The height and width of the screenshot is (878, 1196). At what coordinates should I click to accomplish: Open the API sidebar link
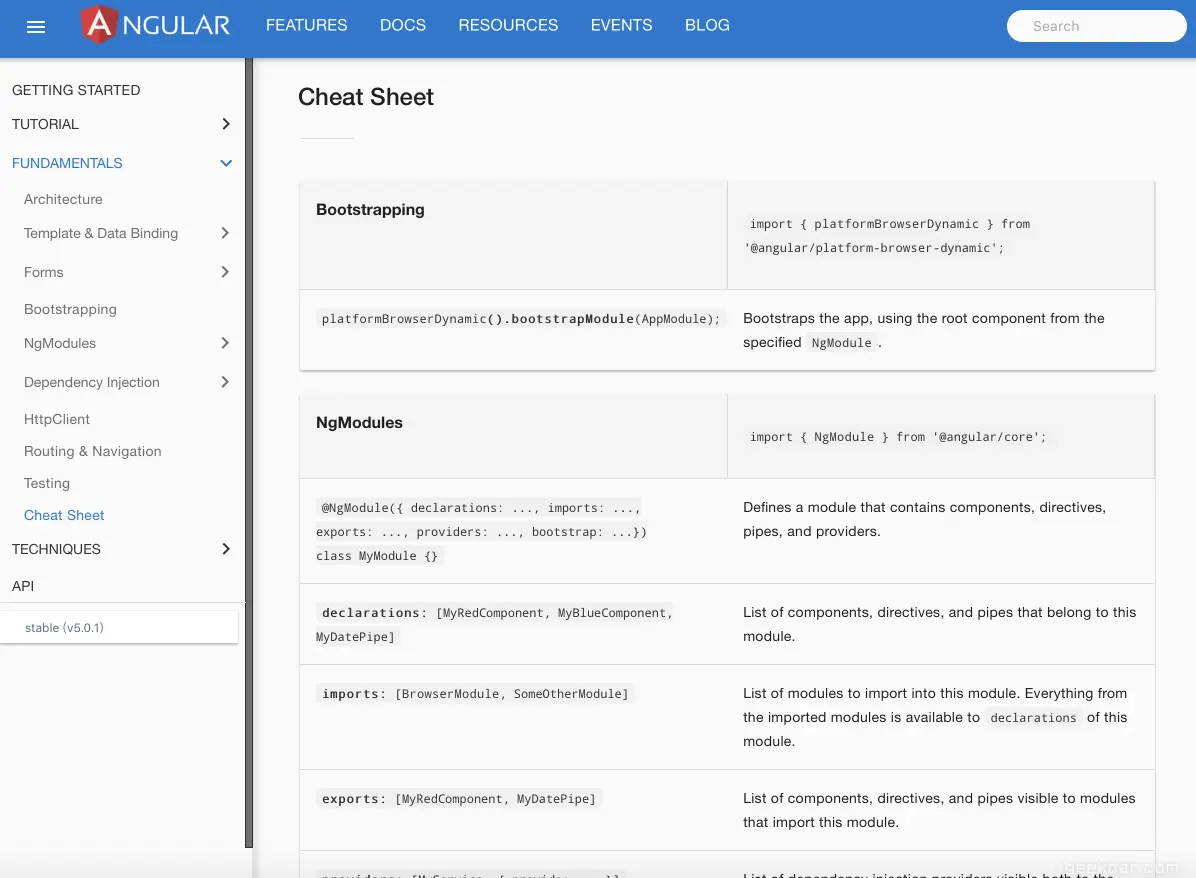tap(23, 586)
